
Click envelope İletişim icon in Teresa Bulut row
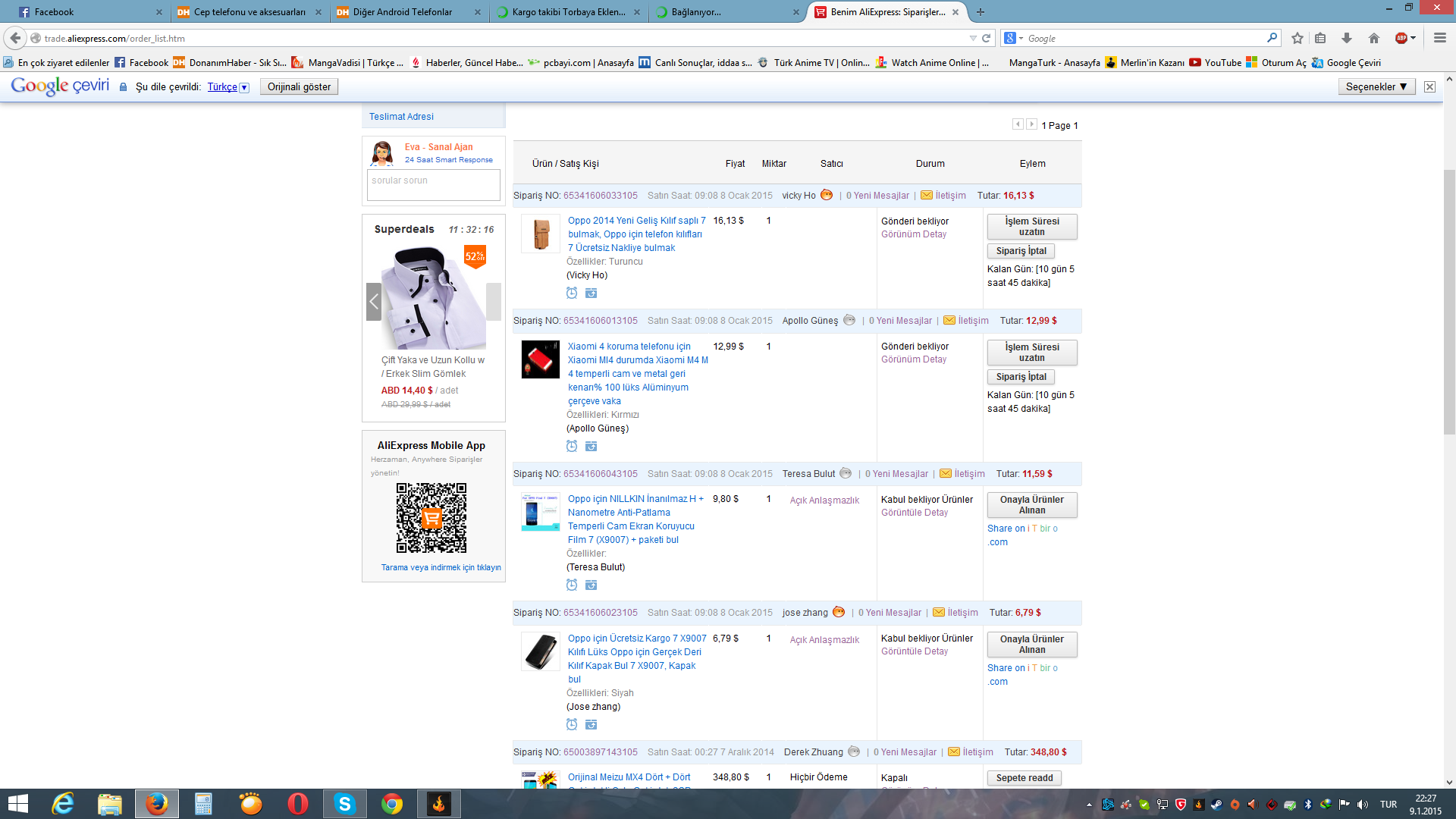tap(946, 473)
